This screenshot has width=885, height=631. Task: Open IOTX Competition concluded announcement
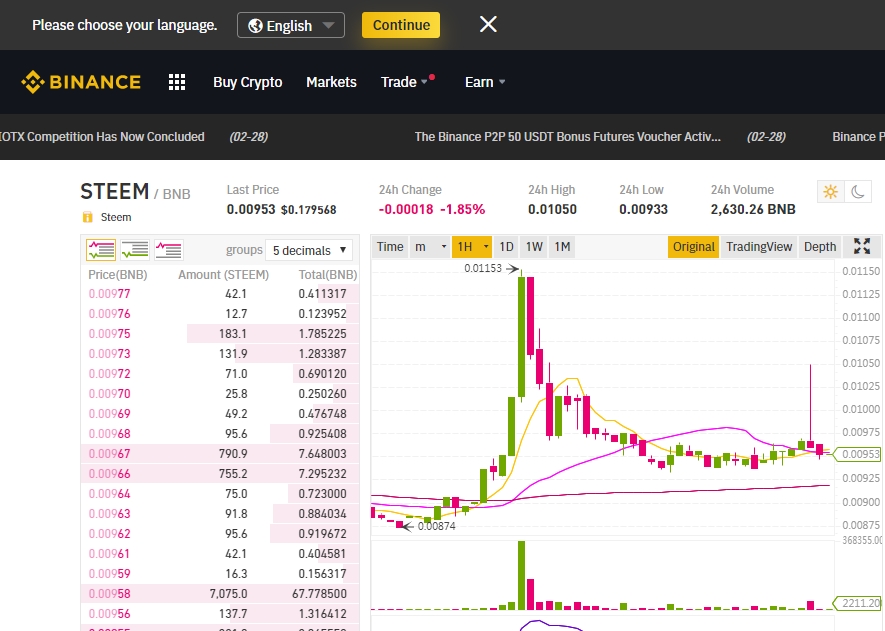point(102,137)
